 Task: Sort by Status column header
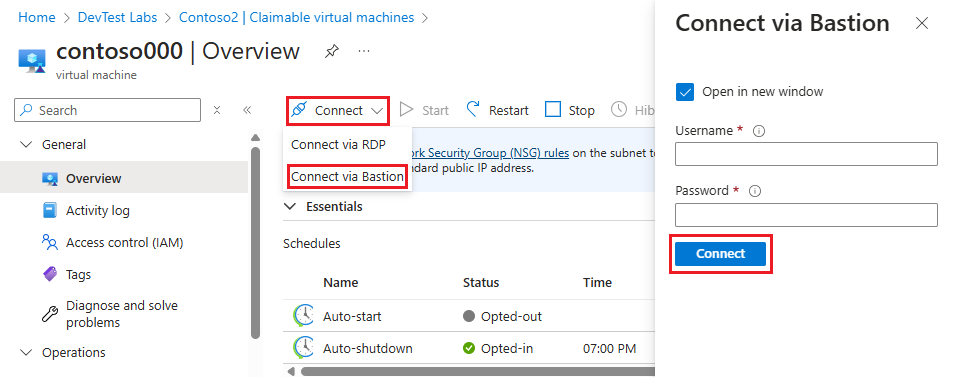(481, 283)
